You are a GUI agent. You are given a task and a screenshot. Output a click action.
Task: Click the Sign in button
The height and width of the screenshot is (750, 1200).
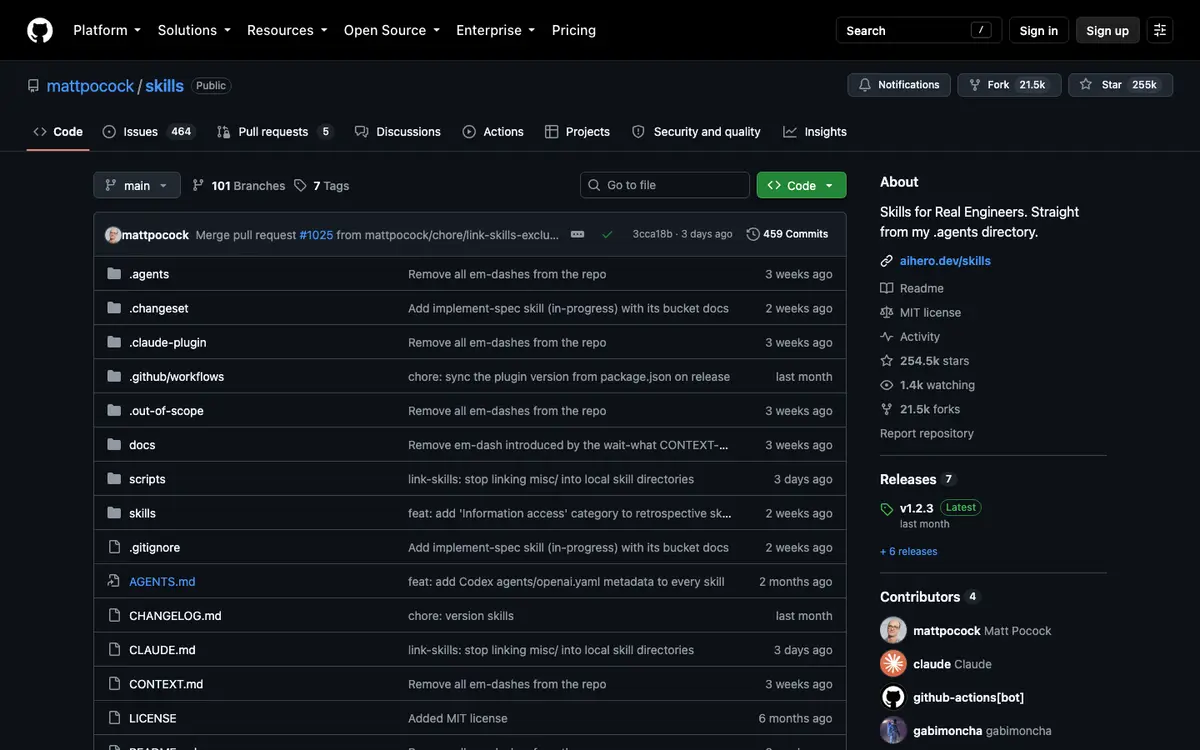coord(1039,30)
